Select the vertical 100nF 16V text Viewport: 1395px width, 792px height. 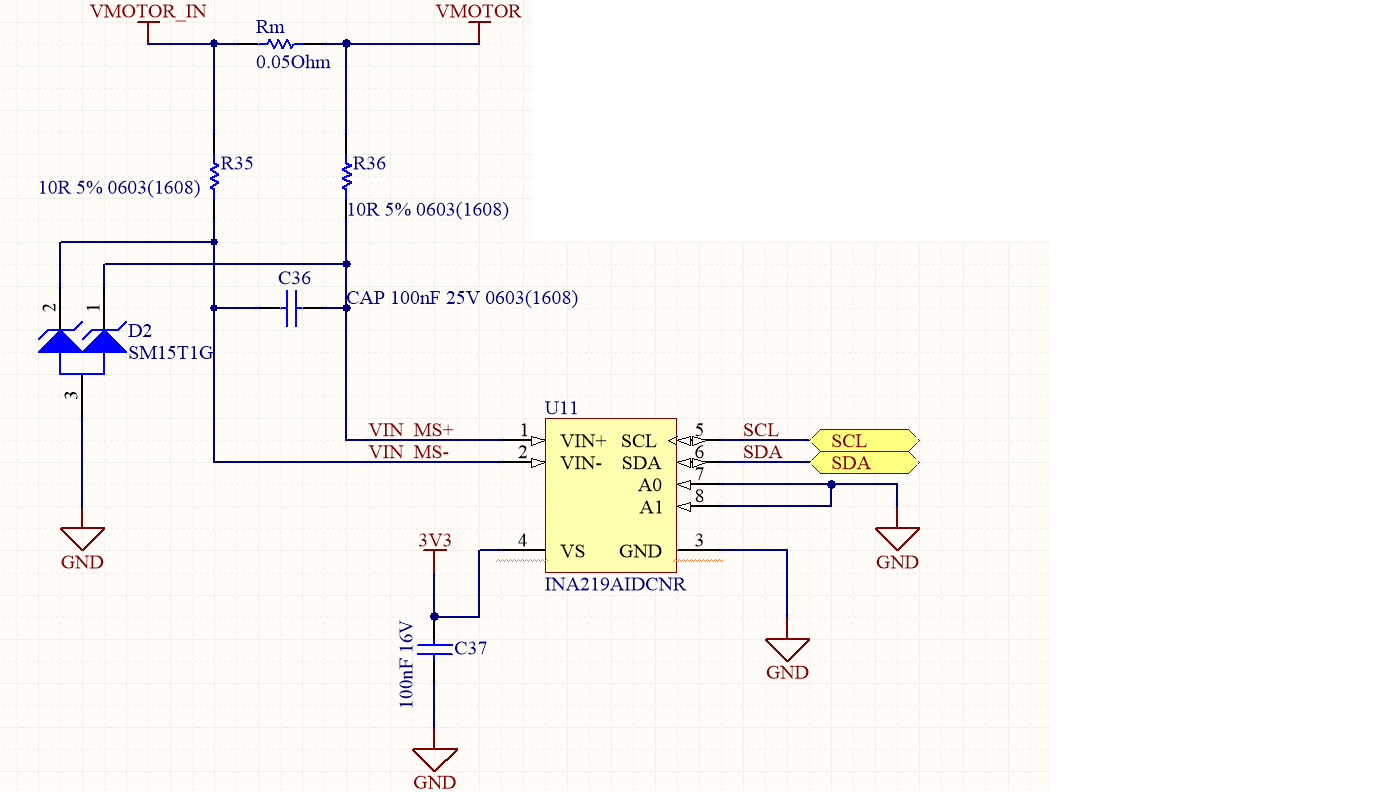[406, 663]
